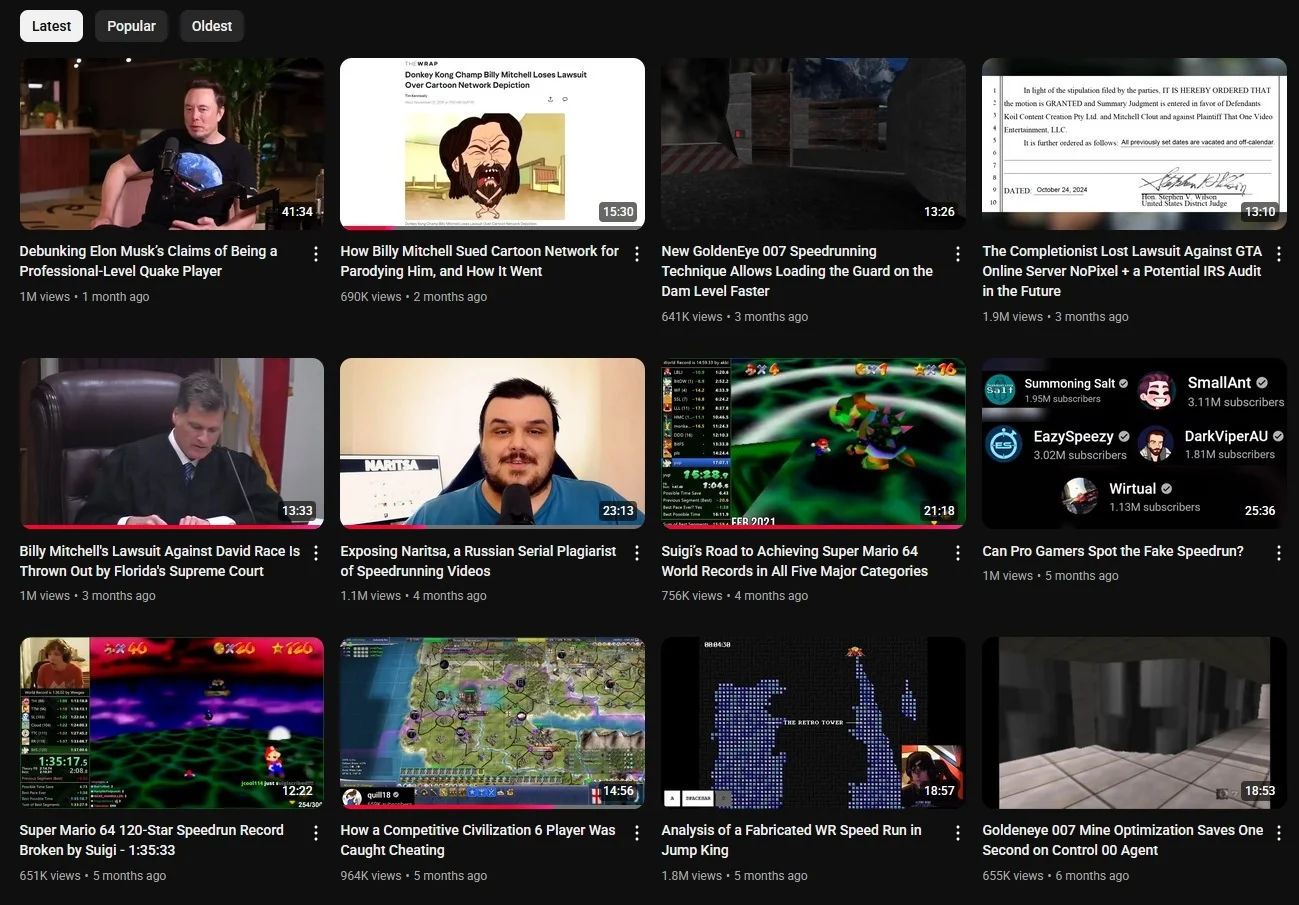The height and width of the screenshot is (905, 1299).
Task: Open Analysis of a Fabricated WR Speed Run title
Action: pyautogui.click(x=791, y=840)
